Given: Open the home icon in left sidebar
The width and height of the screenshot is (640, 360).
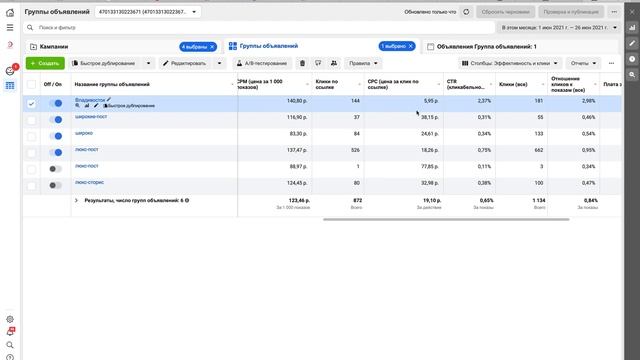Looking at the screenshot, I should (10, 13).
